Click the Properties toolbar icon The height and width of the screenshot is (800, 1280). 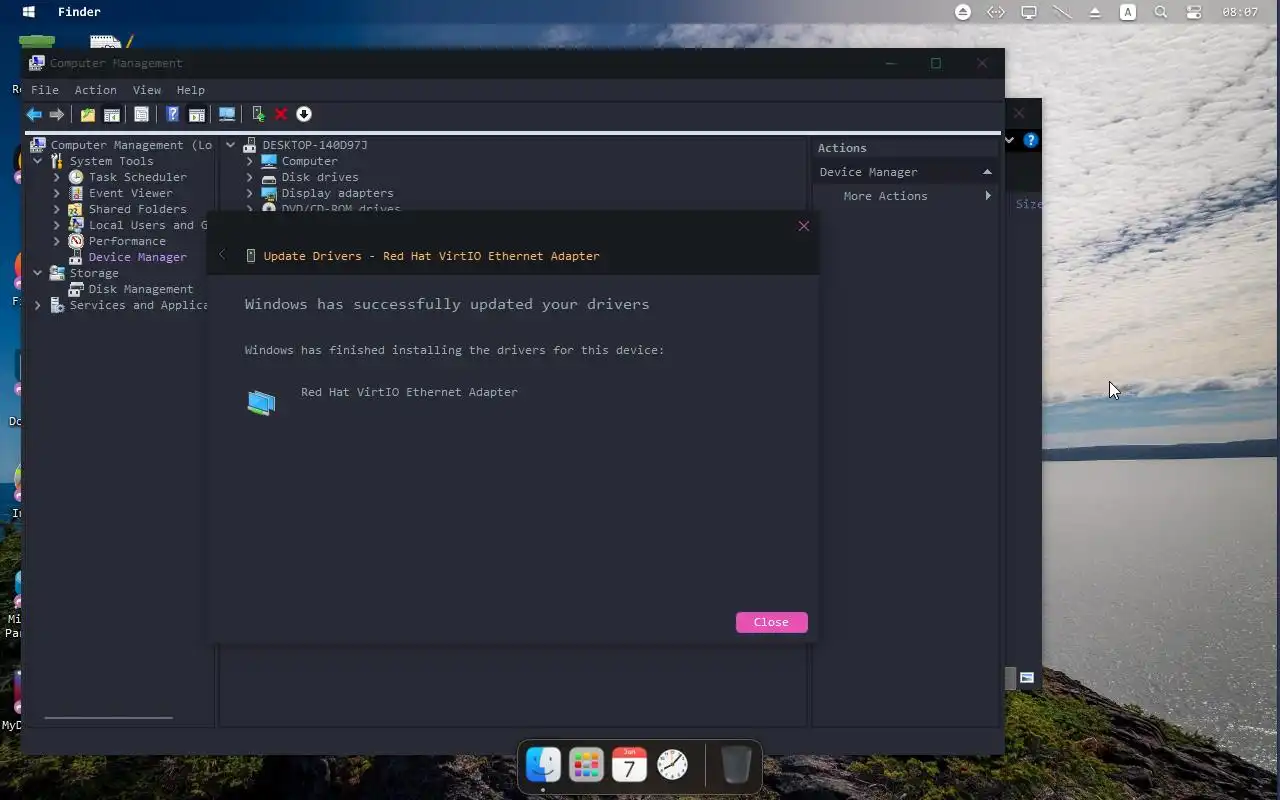point(142,114)
